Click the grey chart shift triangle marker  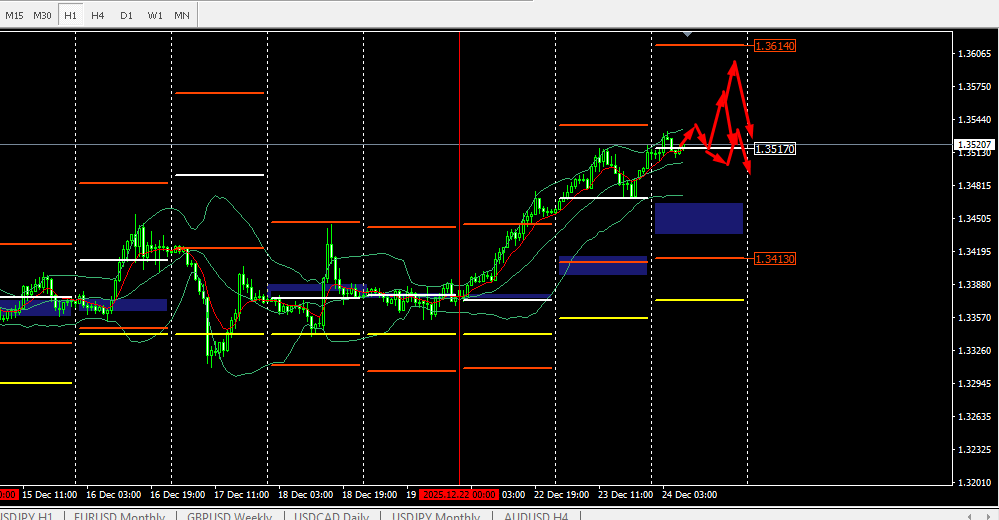(x=687, y=34)
